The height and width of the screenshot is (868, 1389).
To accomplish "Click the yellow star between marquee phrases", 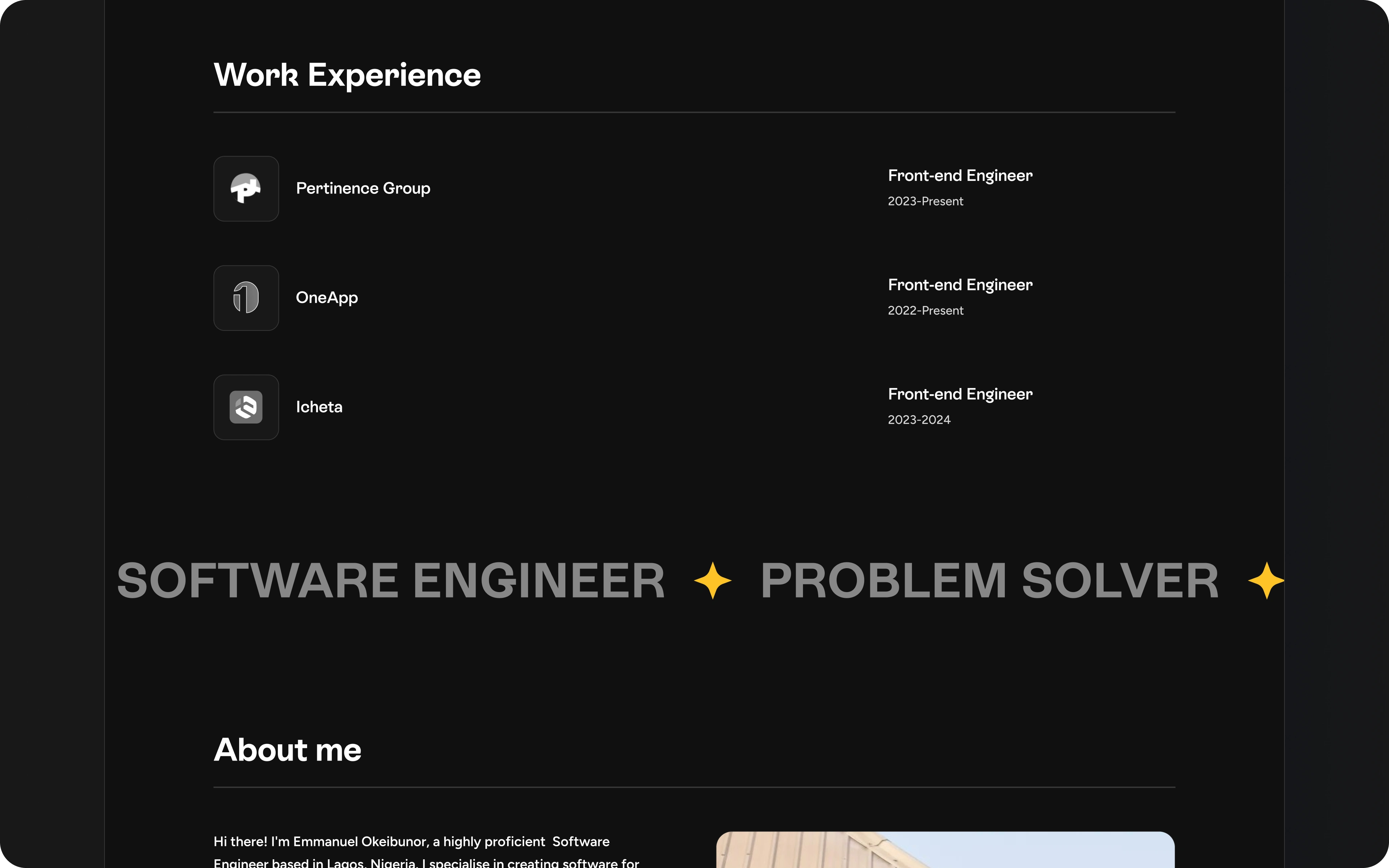I will coord(712,580).
